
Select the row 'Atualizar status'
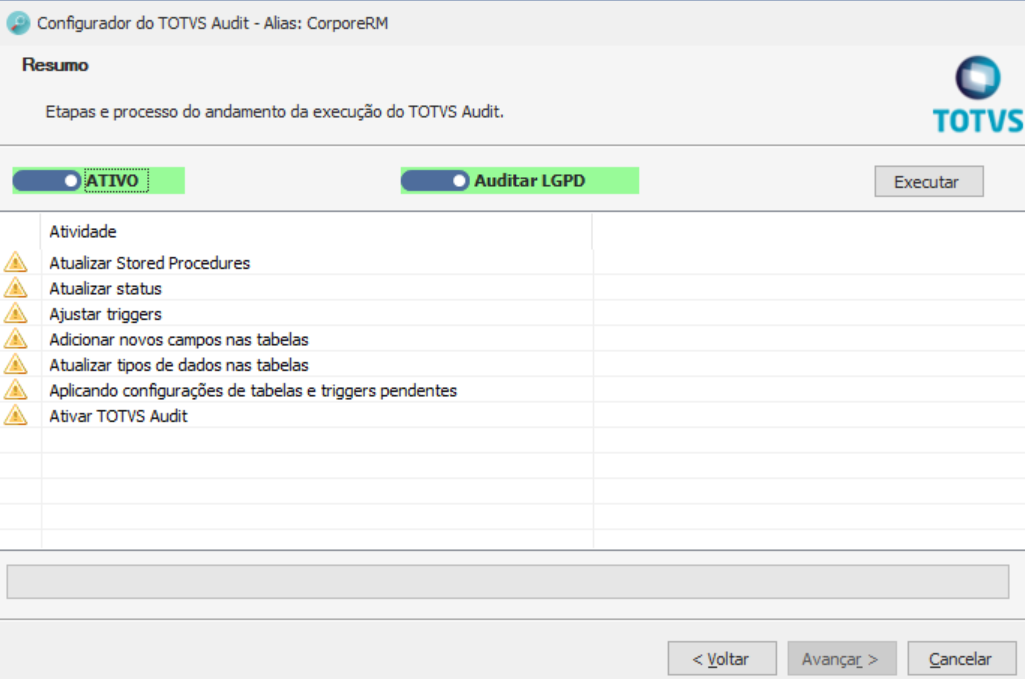pos(512,288)
